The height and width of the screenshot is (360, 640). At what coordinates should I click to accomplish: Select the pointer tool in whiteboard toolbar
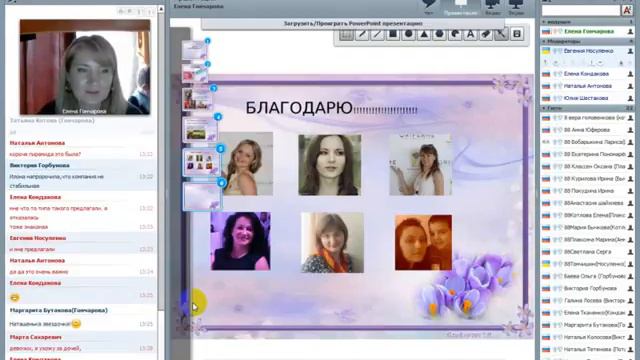point(501,34)
